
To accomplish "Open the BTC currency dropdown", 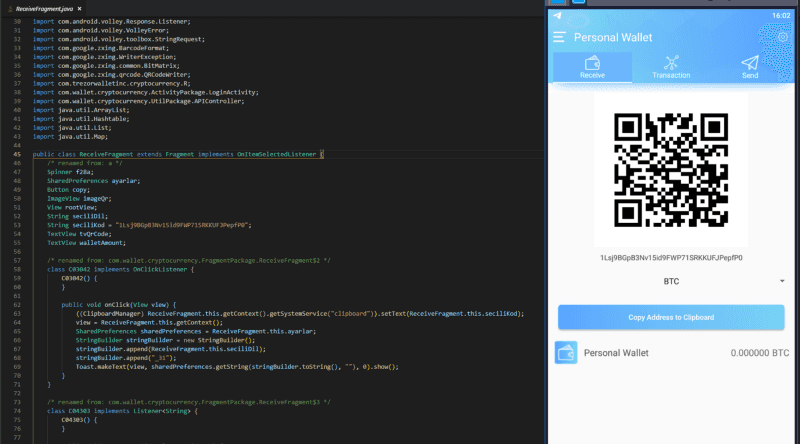I will coord(671,281).
